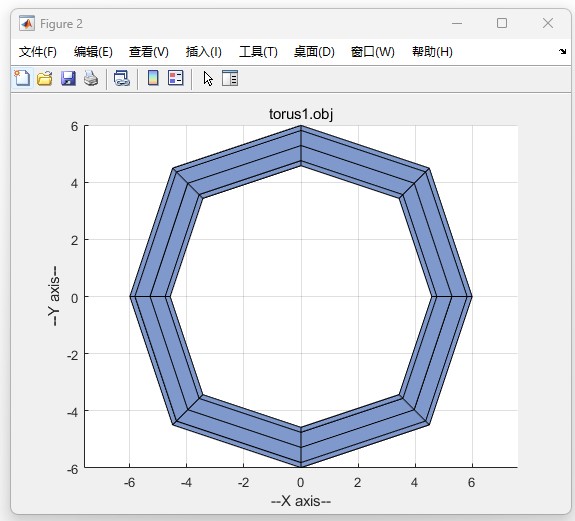Select the torus1.obj plot title
This screenshot has height=521, width=575.
[x=301, y=114]
